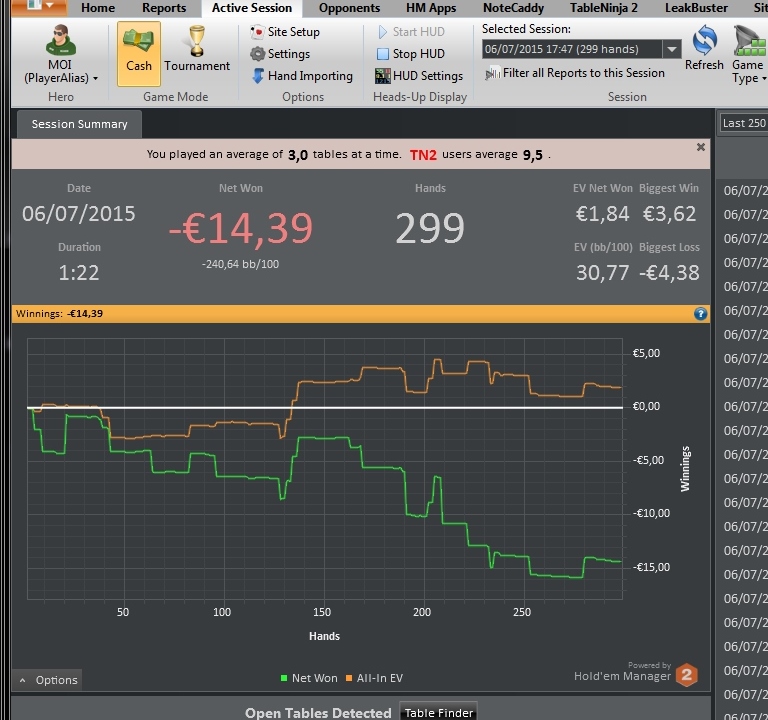Image resolution: width=768 pixels, height=720 pixels.
Task: Open HUD Settings
Action: pos(419,76)
